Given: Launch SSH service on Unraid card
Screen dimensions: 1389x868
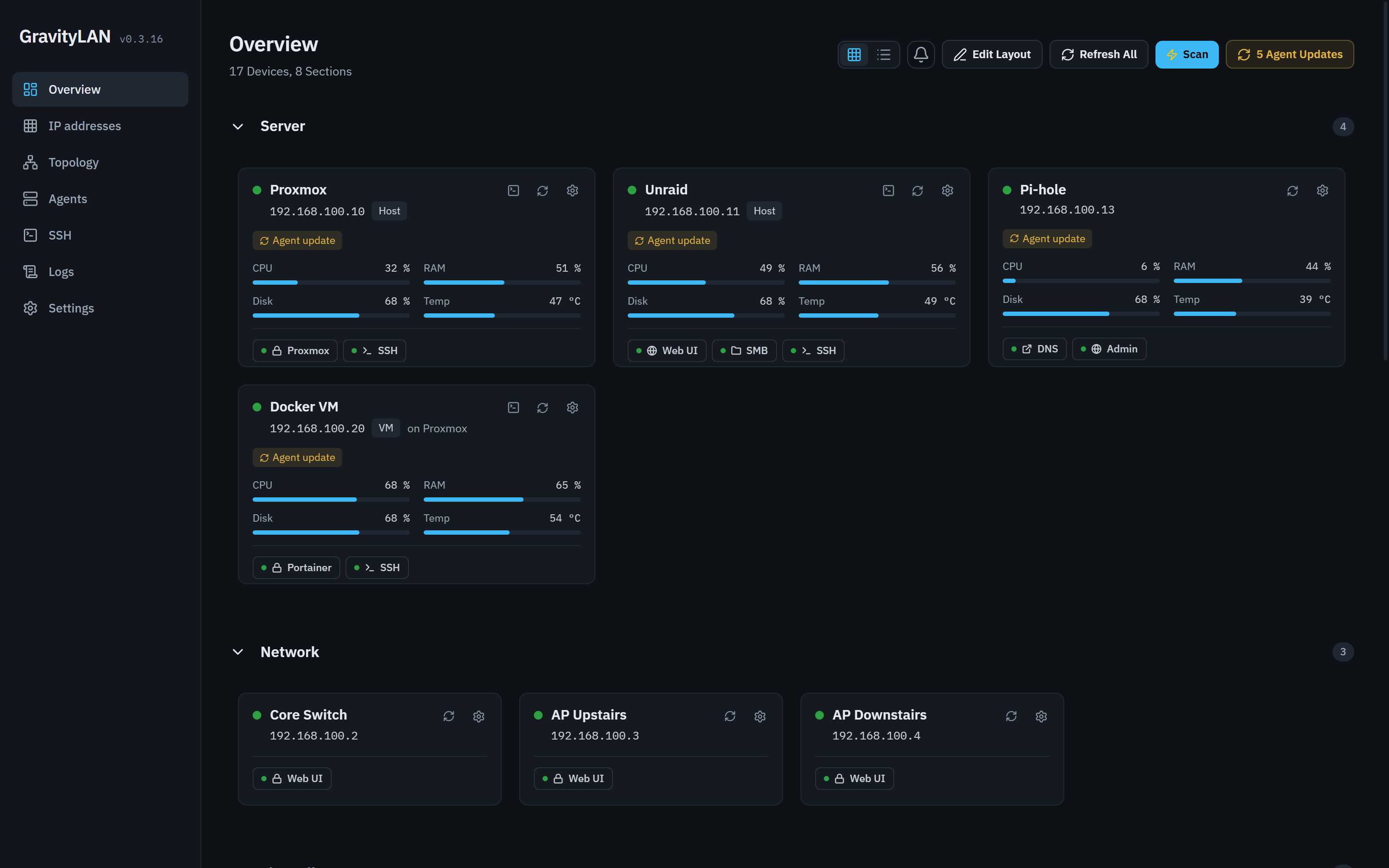Looking at the screenshot, I should 813,351.
